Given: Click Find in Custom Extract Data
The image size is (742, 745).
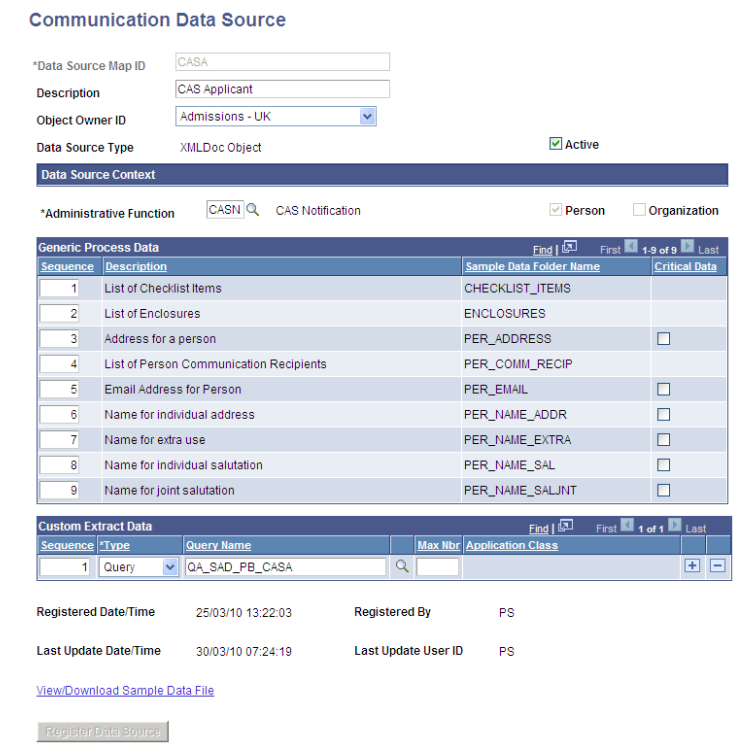Looking at the screenshot, I should (539, 528).
